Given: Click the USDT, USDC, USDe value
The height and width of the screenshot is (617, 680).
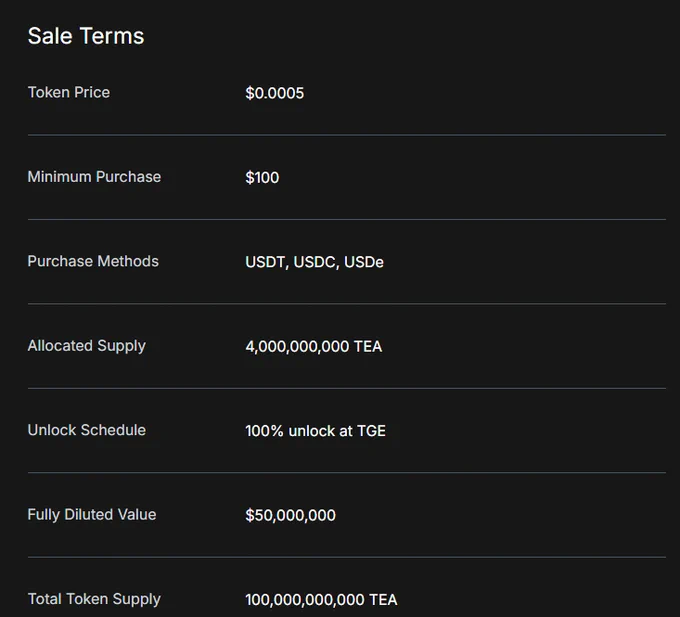Looking at the screenshot, I should [x=314, y=262].
